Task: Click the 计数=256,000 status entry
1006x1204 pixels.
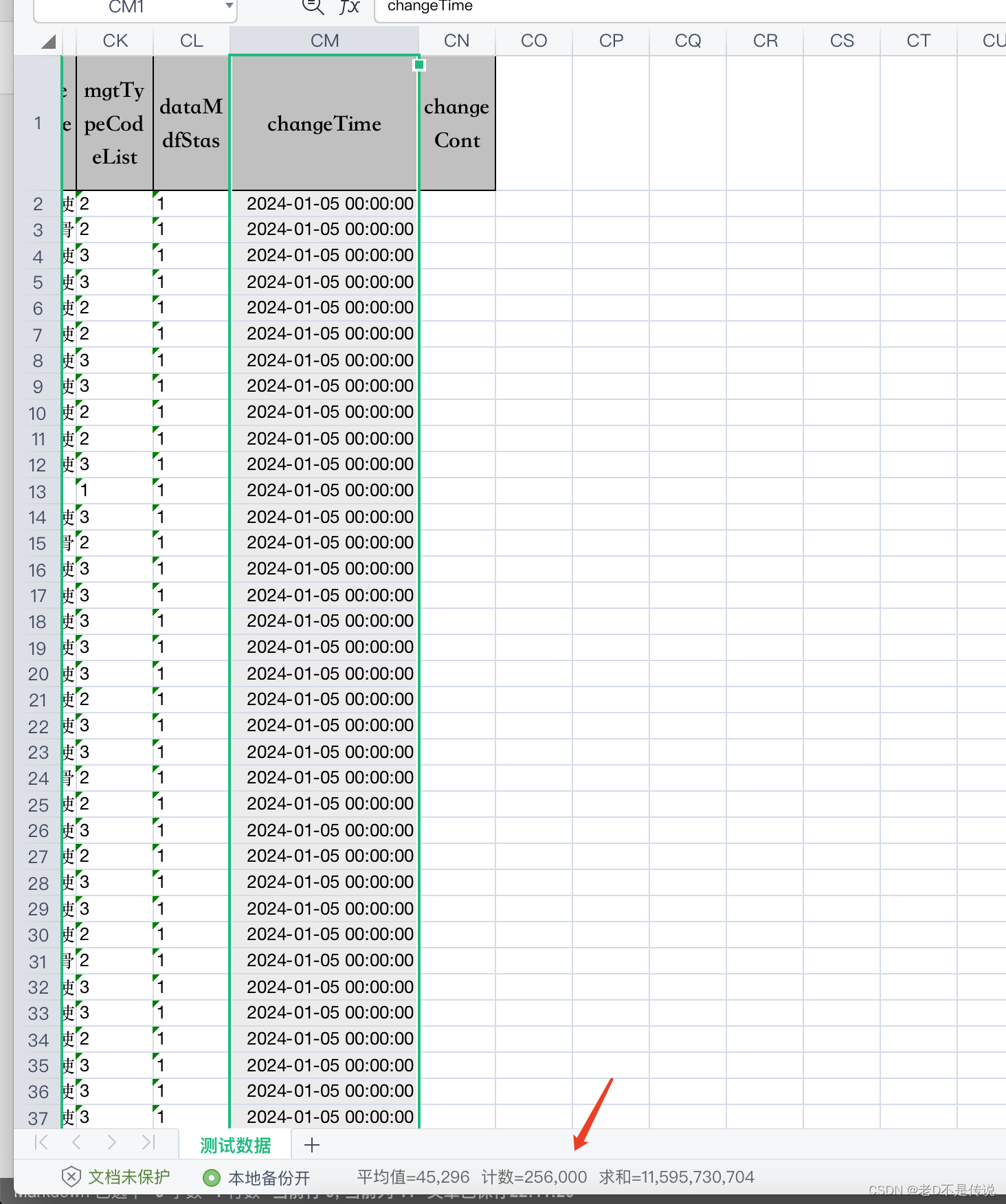Action: 535,1177
